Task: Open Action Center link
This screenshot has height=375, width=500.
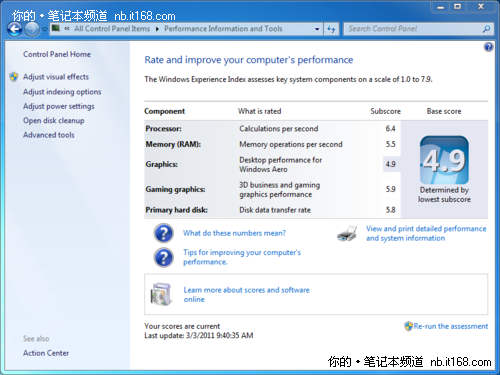Action: [46, 353]
